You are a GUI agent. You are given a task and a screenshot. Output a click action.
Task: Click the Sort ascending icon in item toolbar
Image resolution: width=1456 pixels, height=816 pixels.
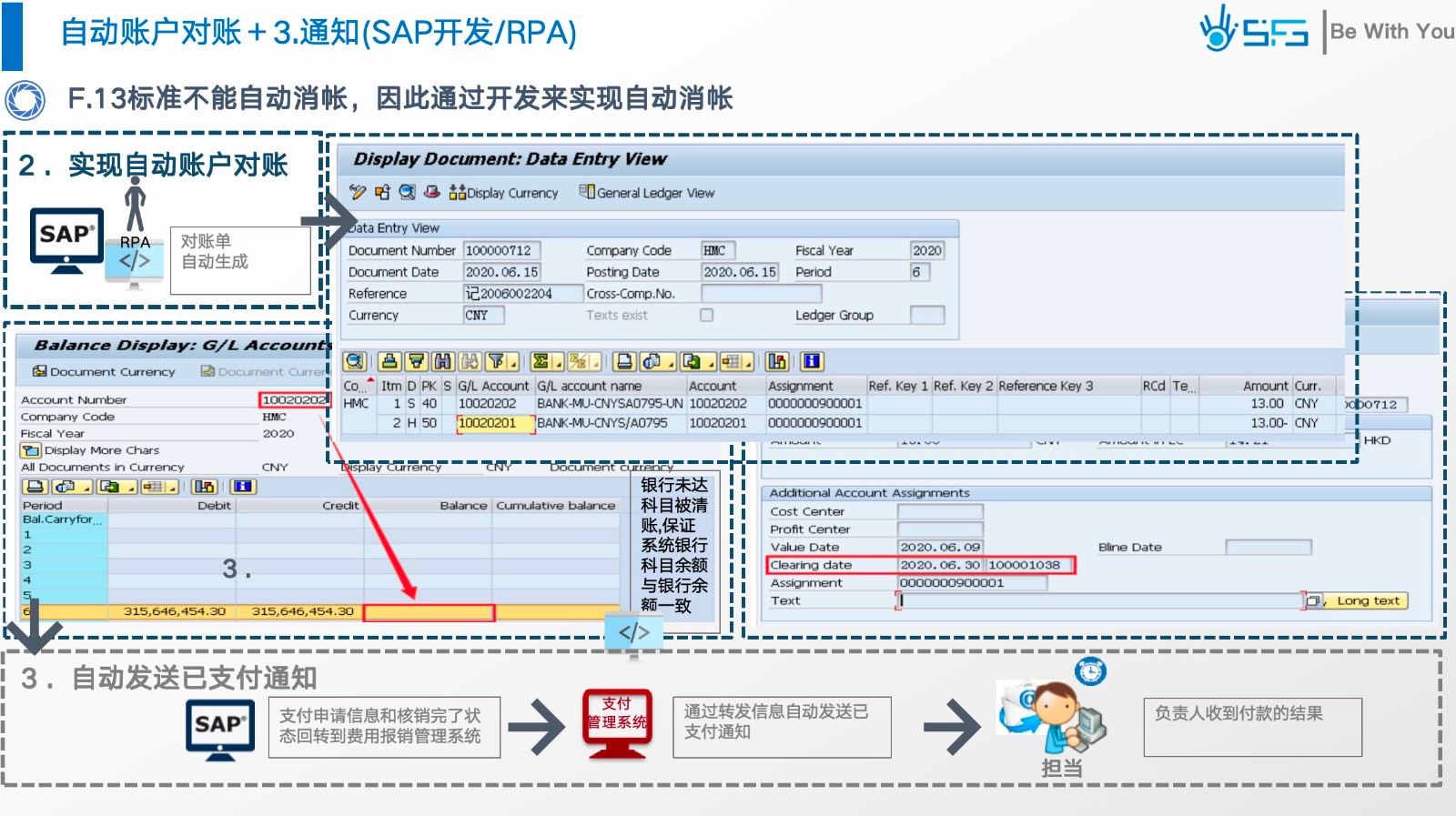389,361
